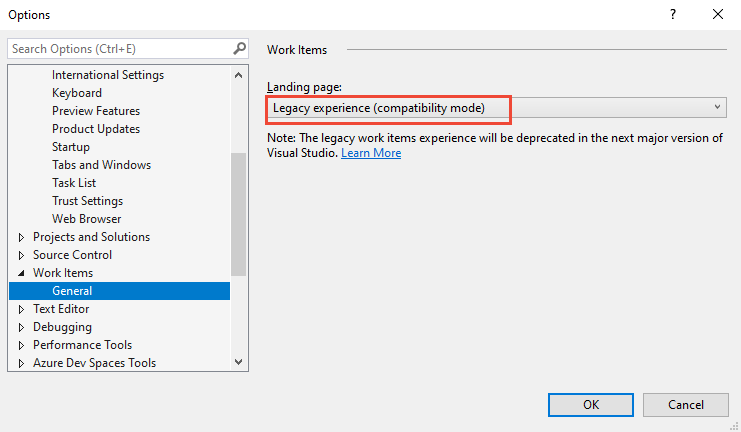741x432 pixels.
Task: Expand the Text Editor node
Action: (x=22, y=309)
